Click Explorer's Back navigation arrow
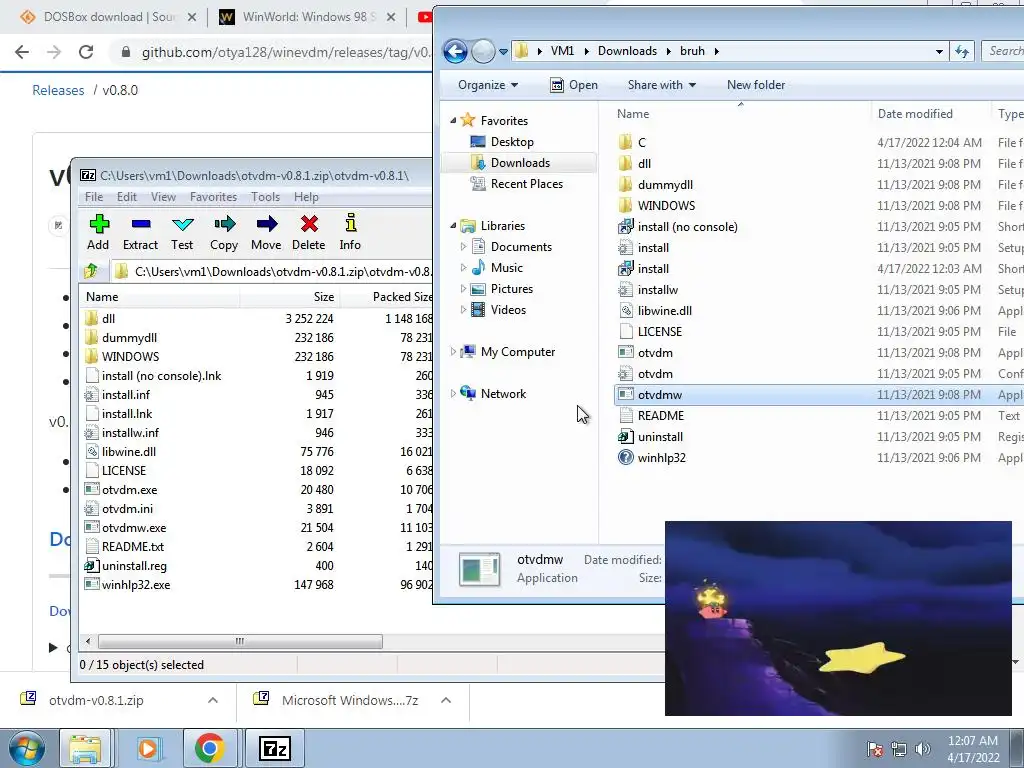 (455, 51)
